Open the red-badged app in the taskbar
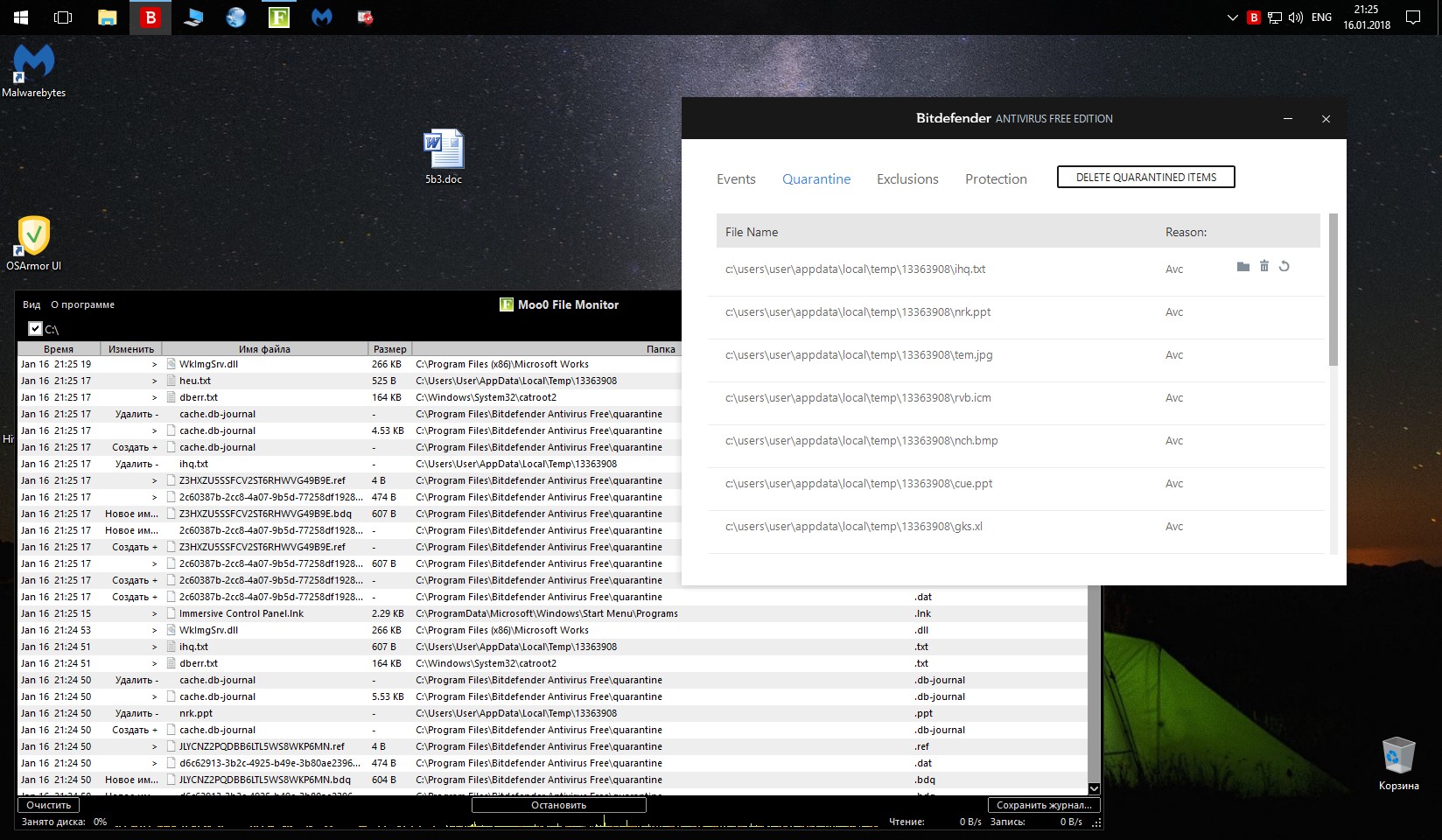This screenshot has width=1442, height=840. (365, 17)
